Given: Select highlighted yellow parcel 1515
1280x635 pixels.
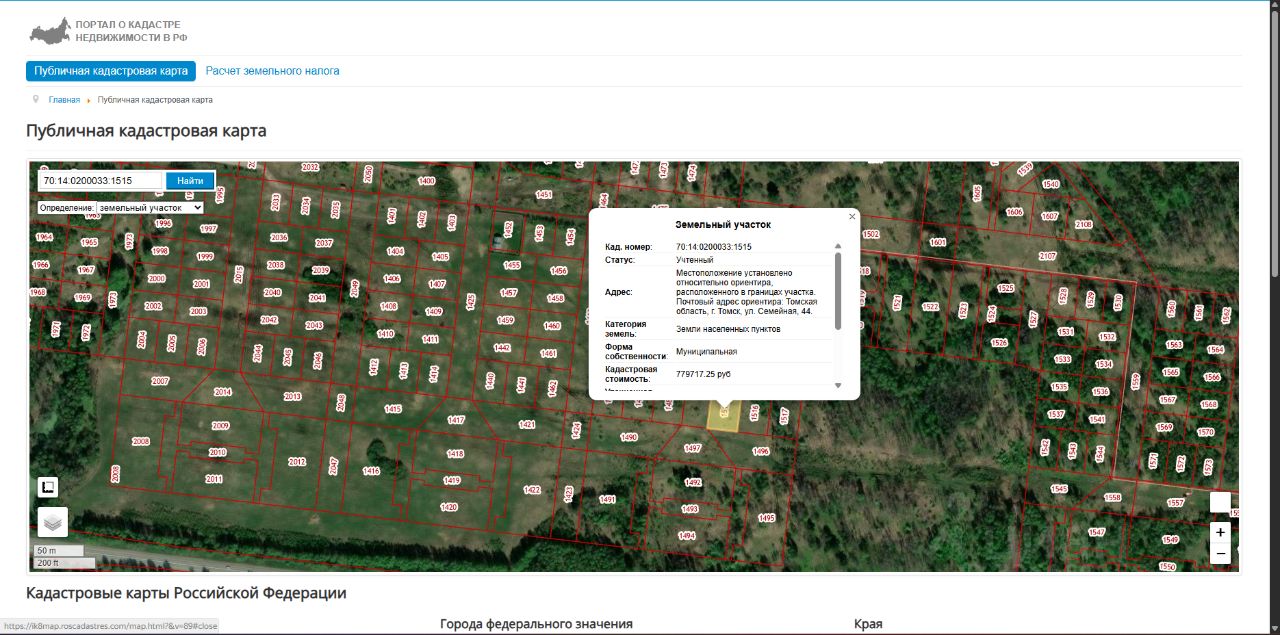Looking at the screenshot, I should (x=723, y=414).
